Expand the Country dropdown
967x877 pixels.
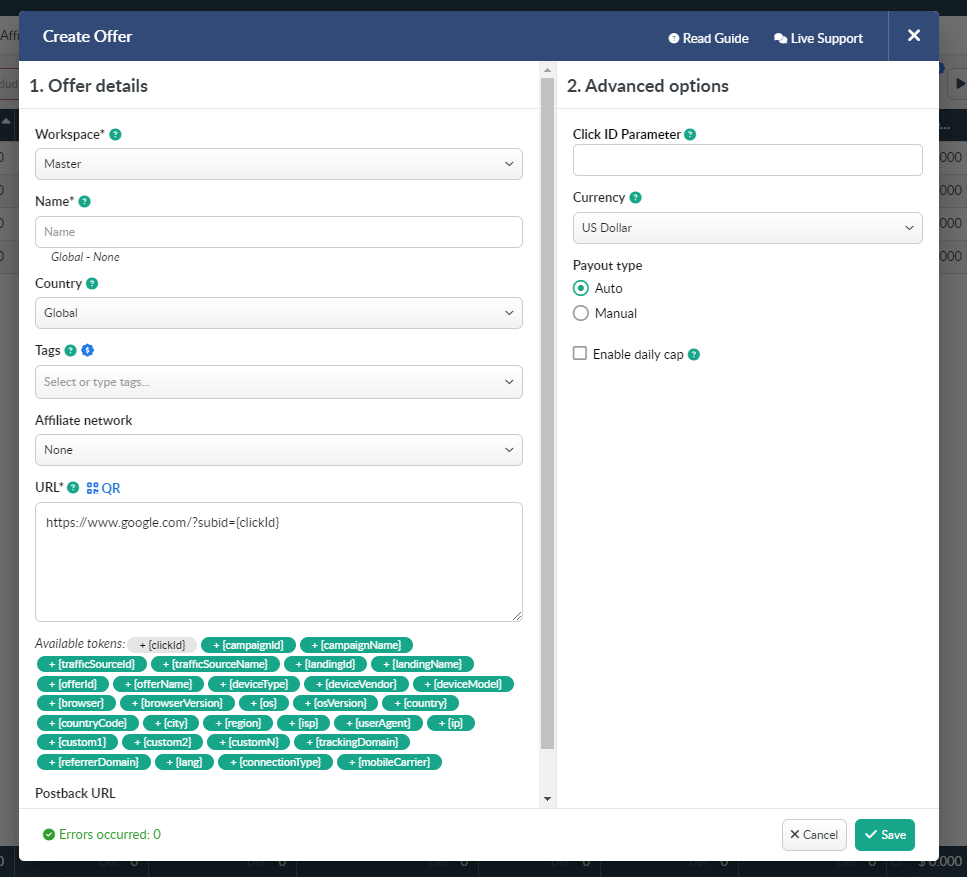[x=278, y=313]
